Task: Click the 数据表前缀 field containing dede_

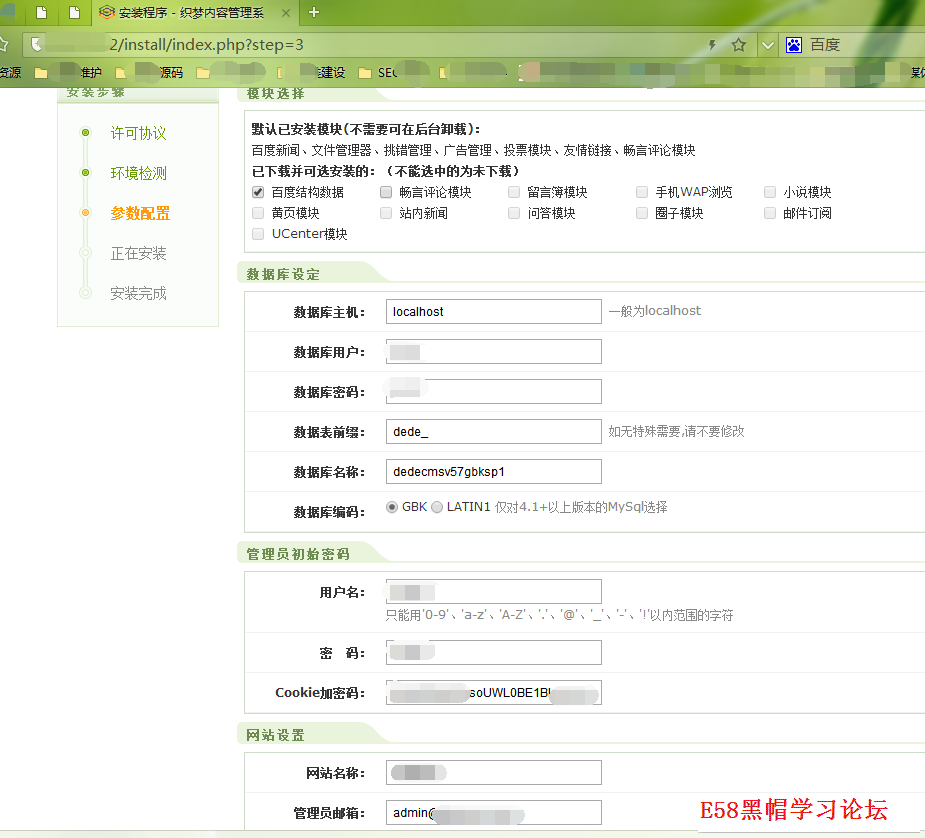Action: tap(493, 432)
